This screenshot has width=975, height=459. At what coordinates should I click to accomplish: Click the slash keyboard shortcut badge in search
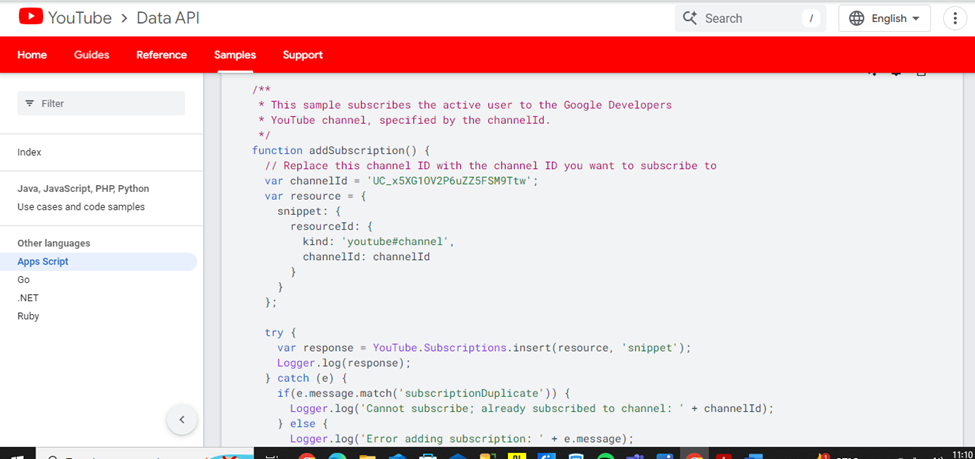[811, 19]
